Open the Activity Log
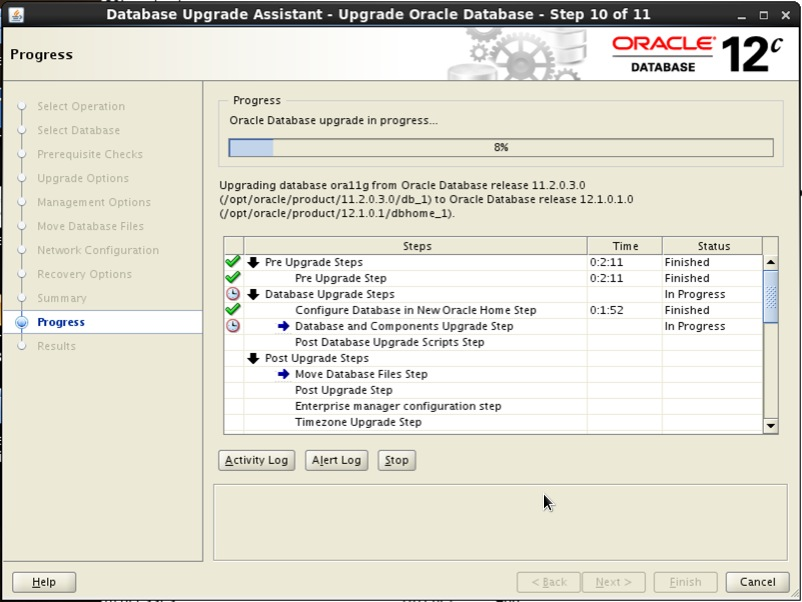The width and height of the screenshot is (802, 602). point(256,460)
